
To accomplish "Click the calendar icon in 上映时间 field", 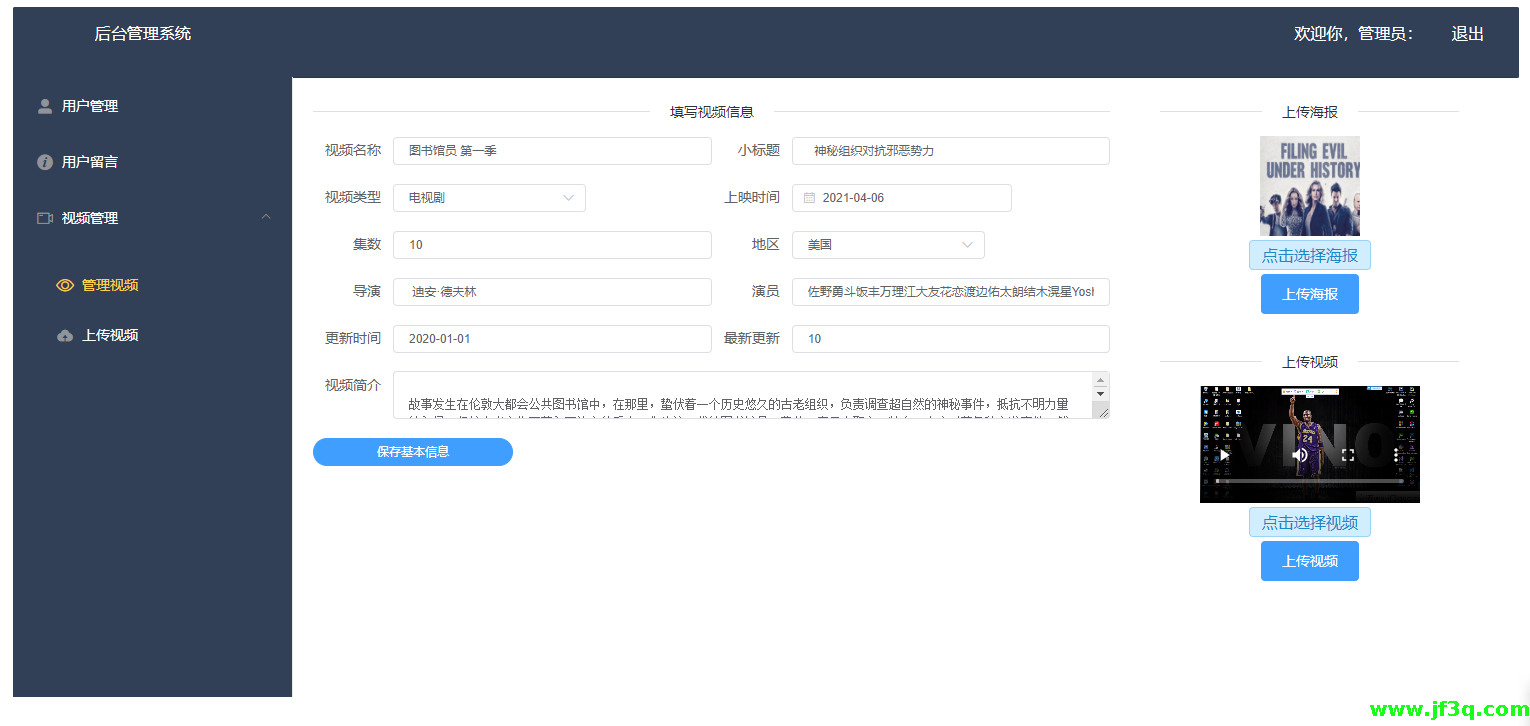I will [x=810, y=198].
